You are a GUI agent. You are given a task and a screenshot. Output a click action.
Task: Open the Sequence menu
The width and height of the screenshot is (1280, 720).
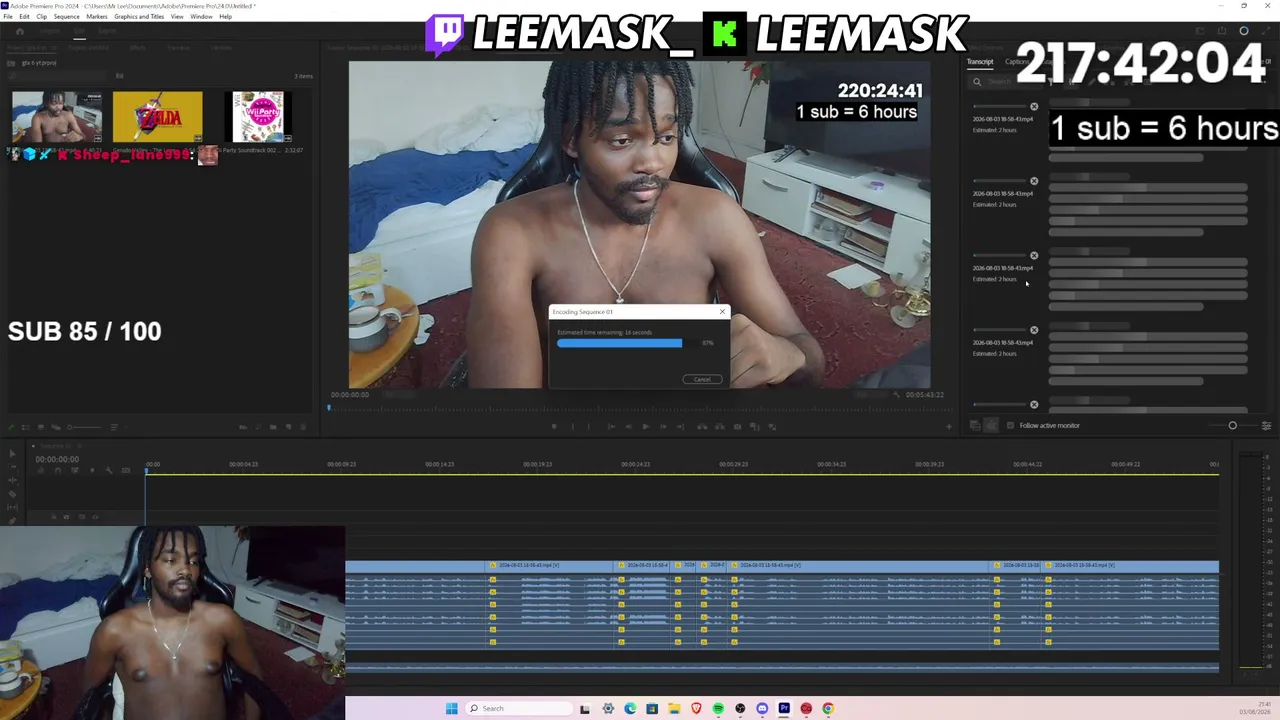(x=66, y=17)
